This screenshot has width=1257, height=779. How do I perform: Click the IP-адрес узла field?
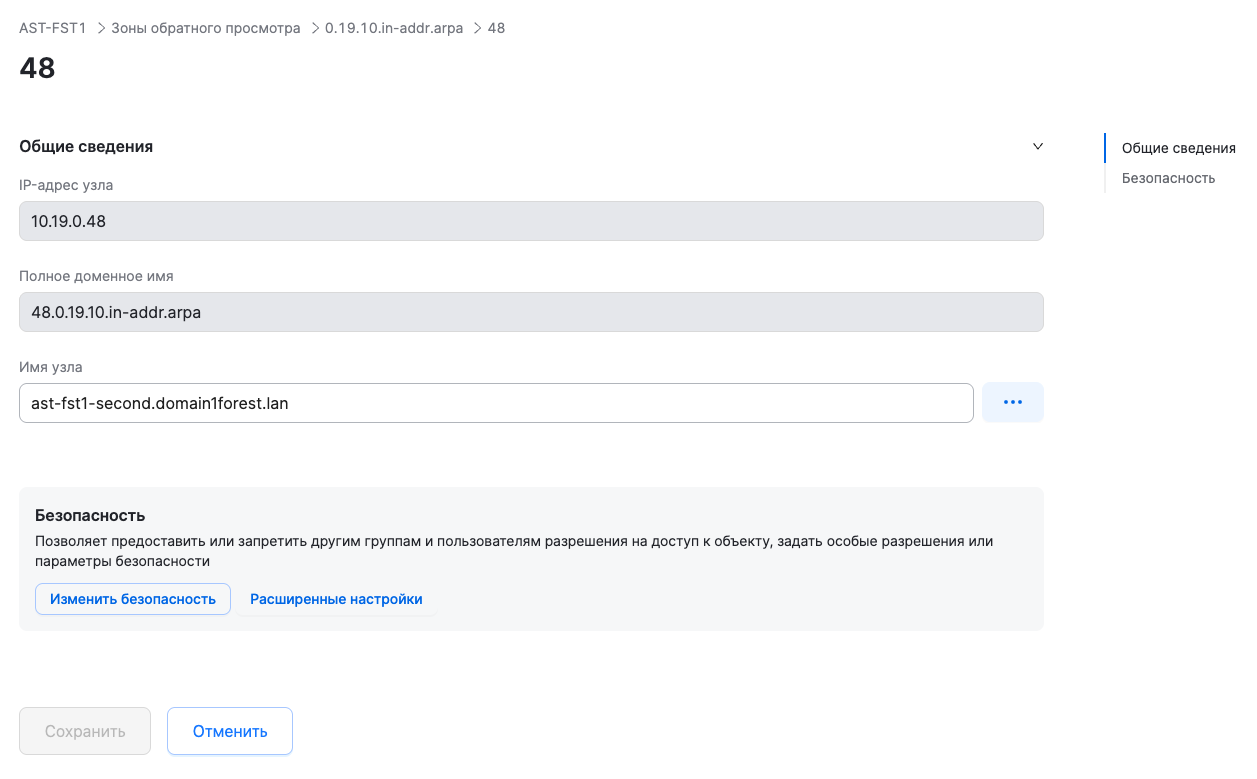coord(531,221)
